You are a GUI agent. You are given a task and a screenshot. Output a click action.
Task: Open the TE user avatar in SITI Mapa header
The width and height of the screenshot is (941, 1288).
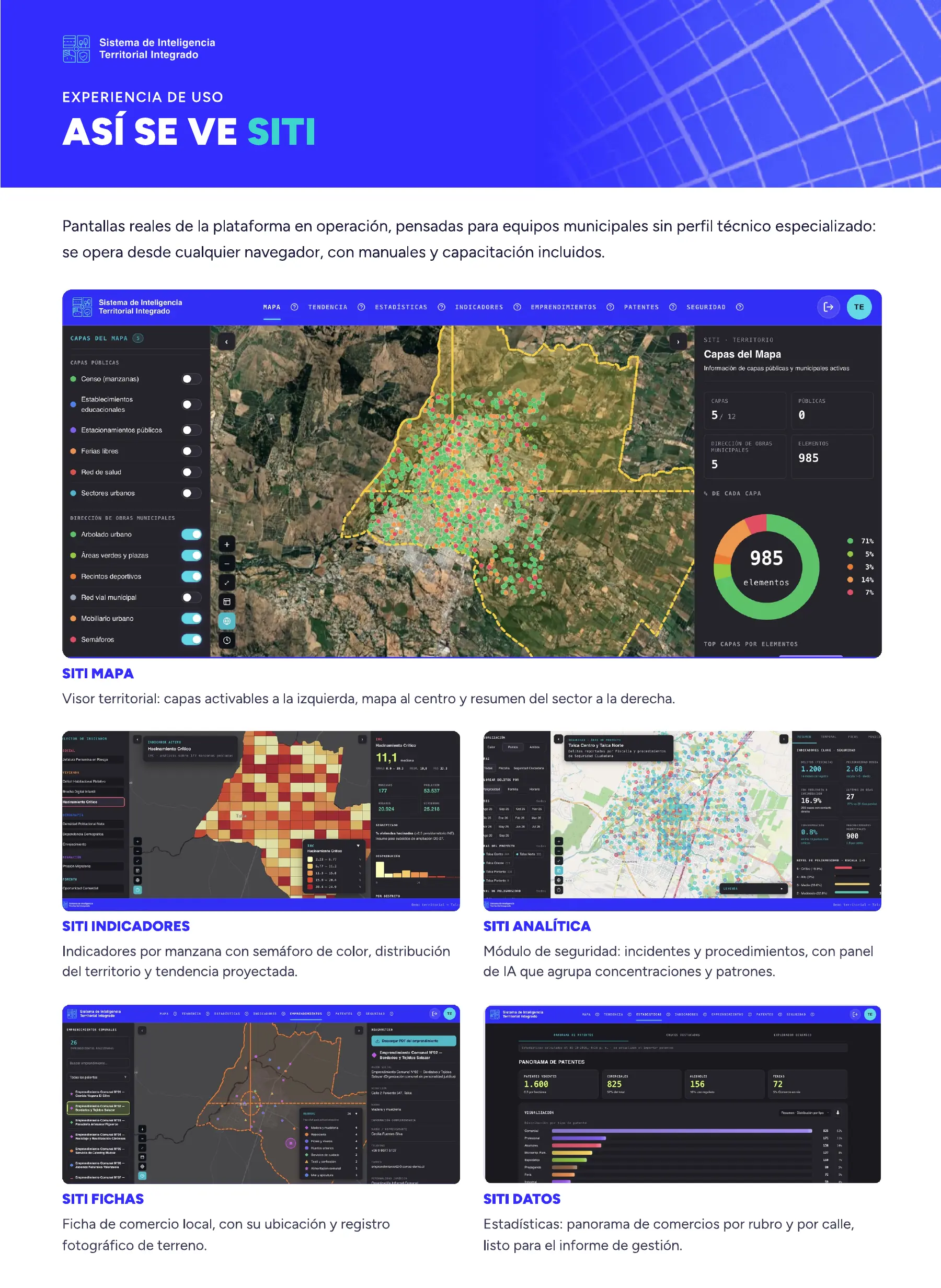(859, 307)
